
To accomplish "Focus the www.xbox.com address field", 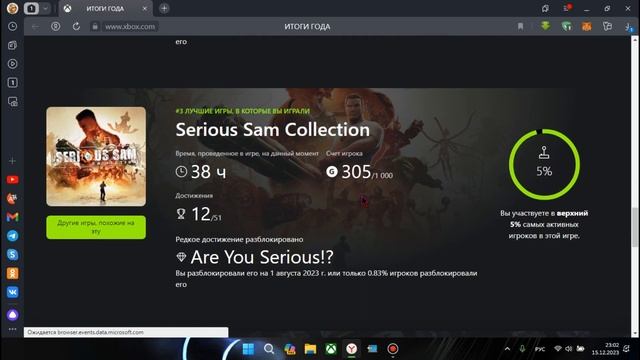I will [130, 27].
